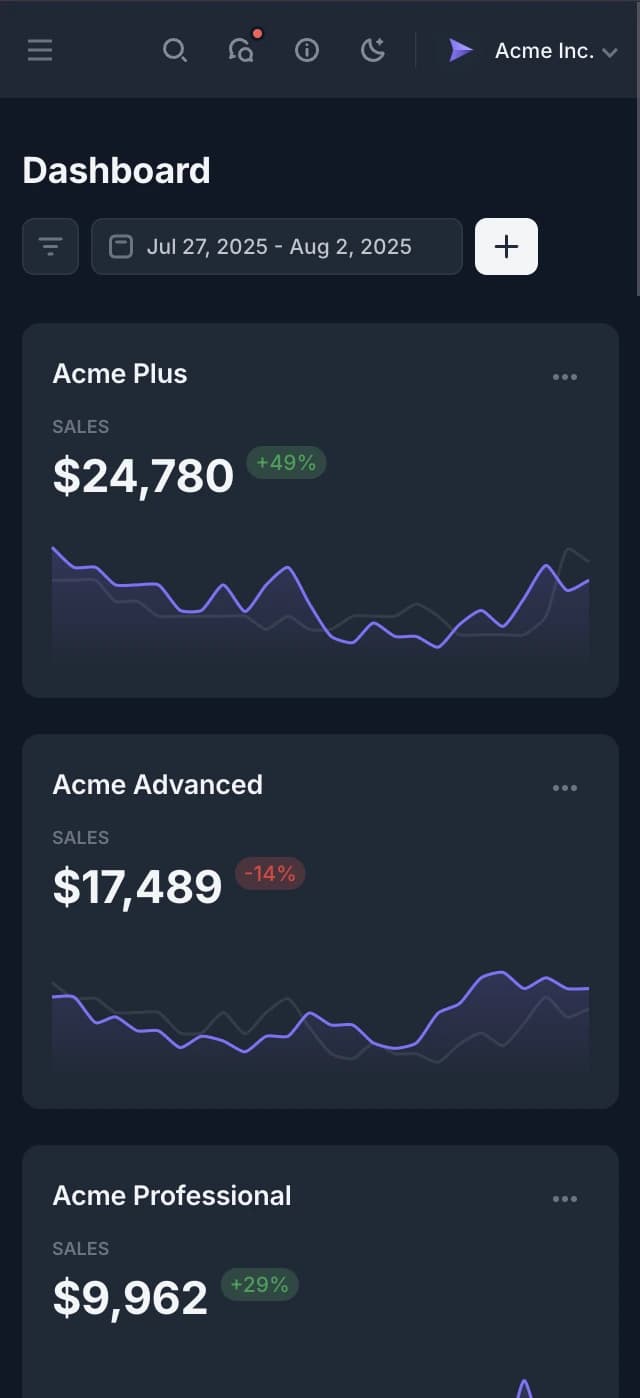640x1398 pixels.
Task: Open notifications with the red dot
Action: pos(241,50)
